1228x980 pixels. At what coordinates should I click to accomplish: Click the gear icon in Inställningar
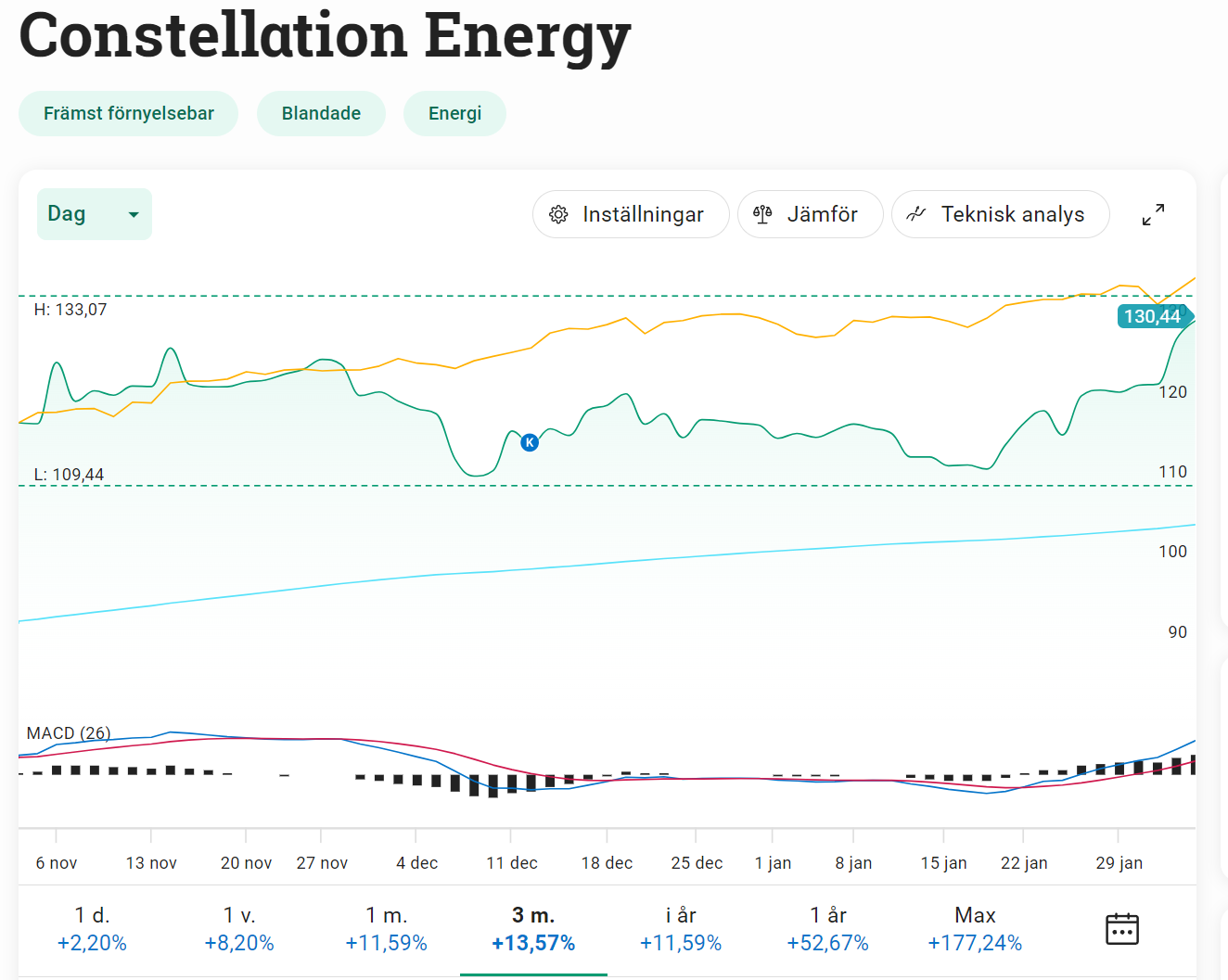click(x=558, y=215)
